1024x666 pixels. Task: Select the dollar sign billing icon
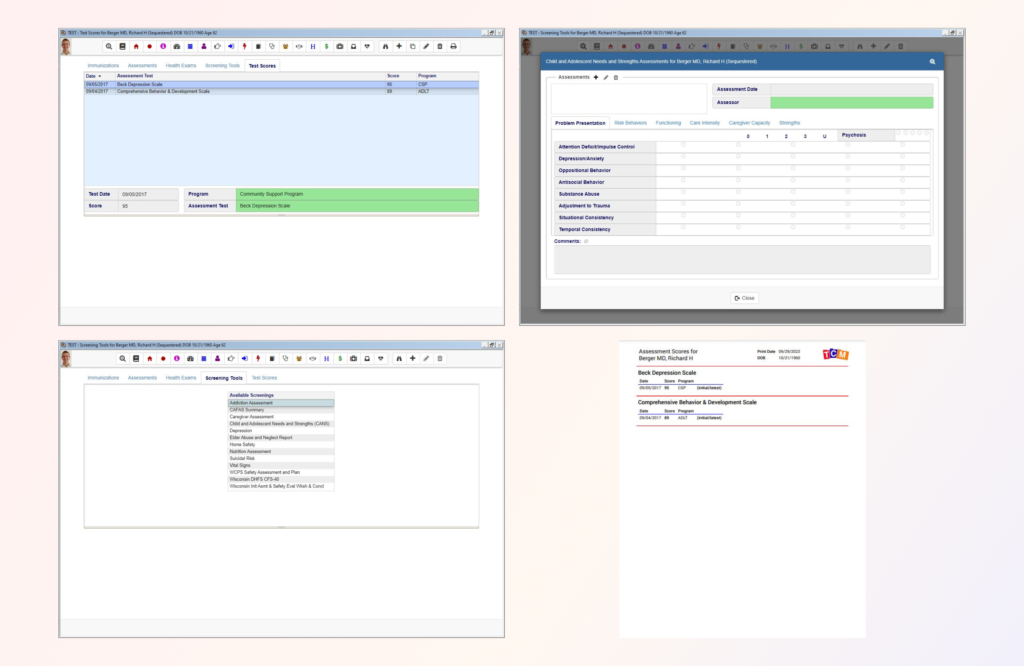327,45
